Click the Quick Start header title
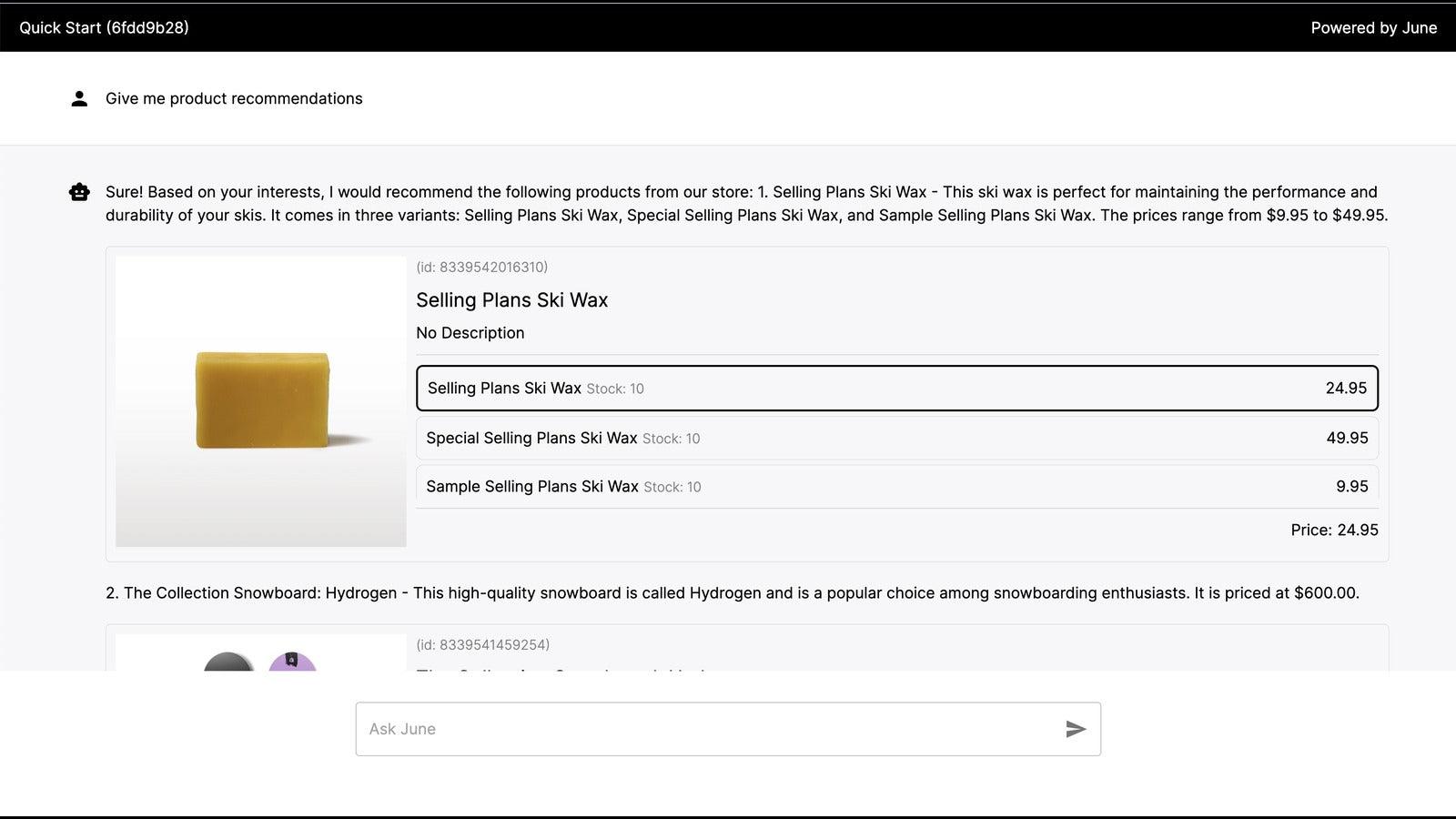This screenshot has height=819, width=1456. (x=103, y=27)
